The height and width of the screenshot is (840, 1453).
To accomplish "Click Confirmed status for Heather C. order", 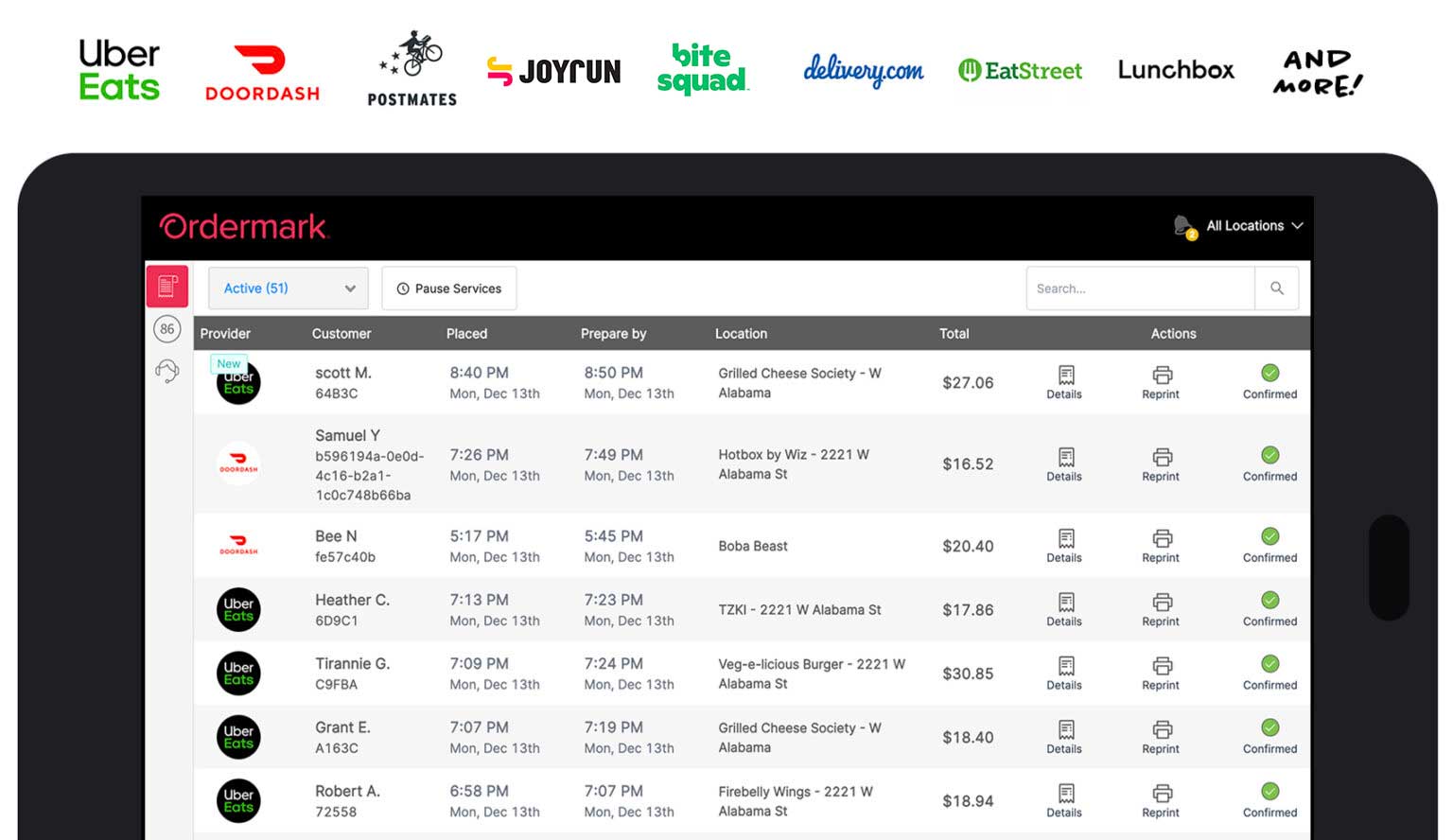I will coord(1270,609).
